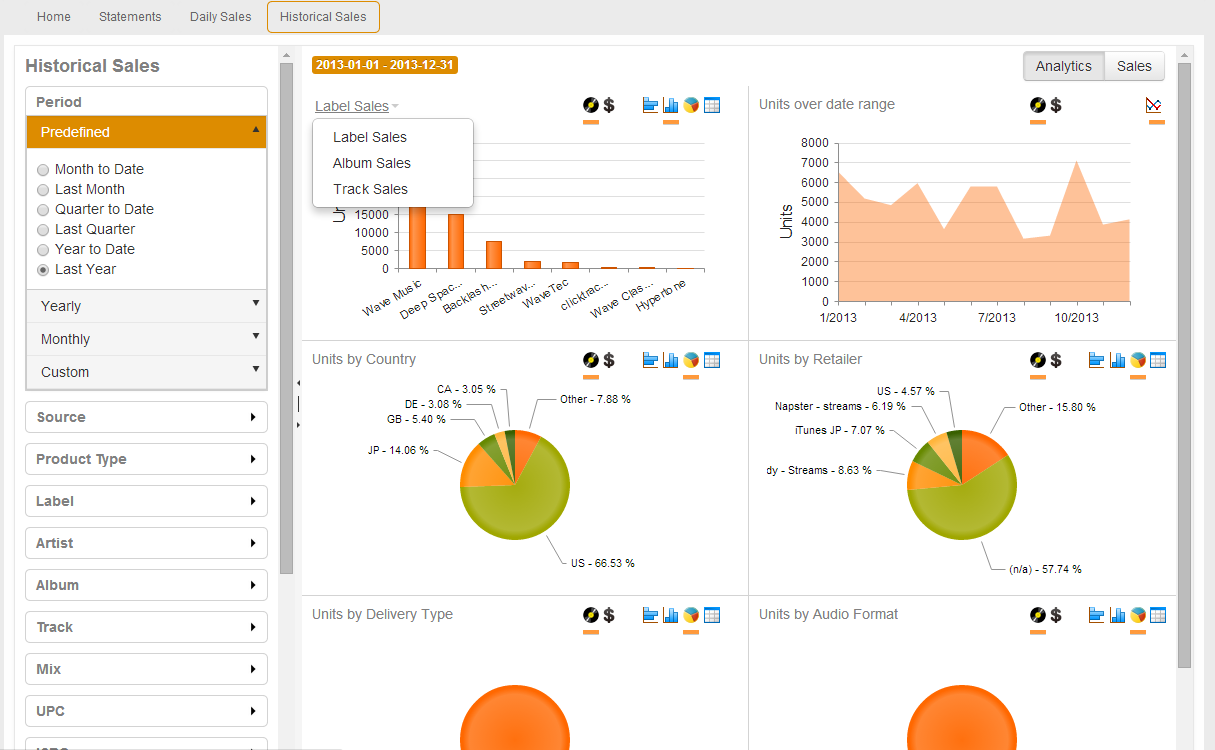Select the Last Year period
Image resolution: width=1215 pixels, height=750 pixels.
click(x=43, y=270)
